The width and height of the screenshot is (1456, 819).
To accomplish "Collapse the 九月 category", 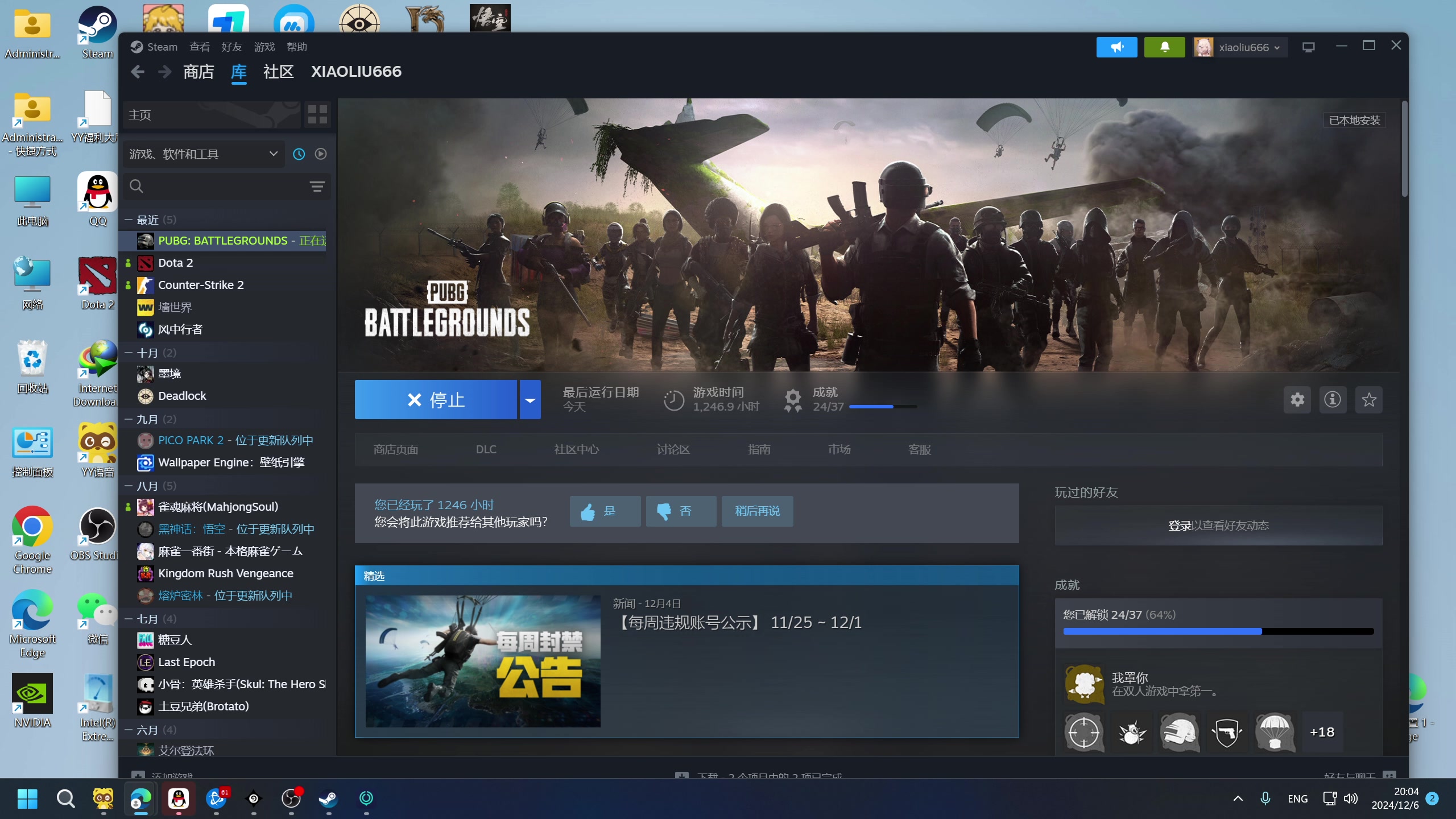I will (129, 420).
